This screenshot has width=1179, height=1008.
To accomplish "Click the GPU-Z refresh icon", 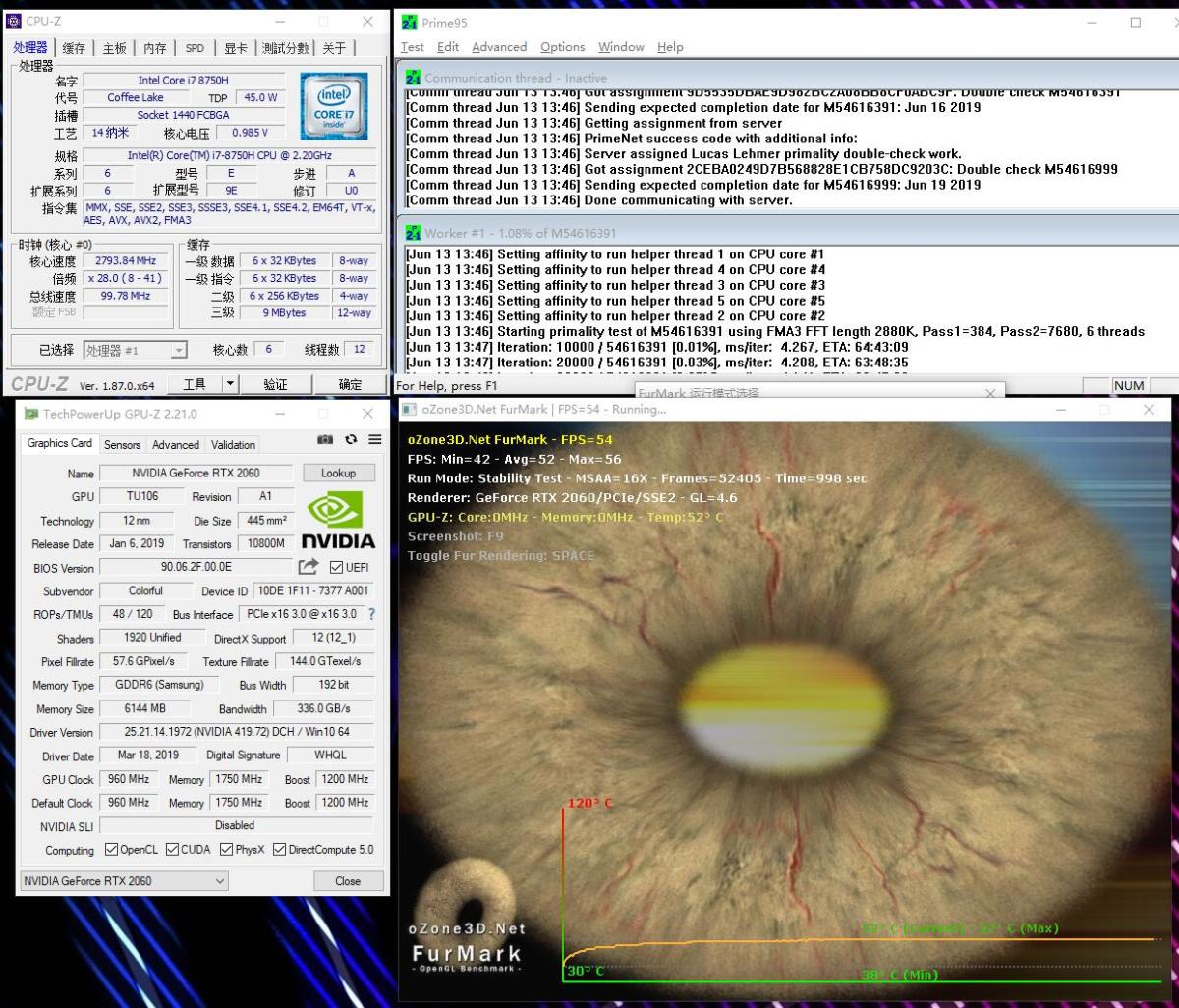I will 351,440.
